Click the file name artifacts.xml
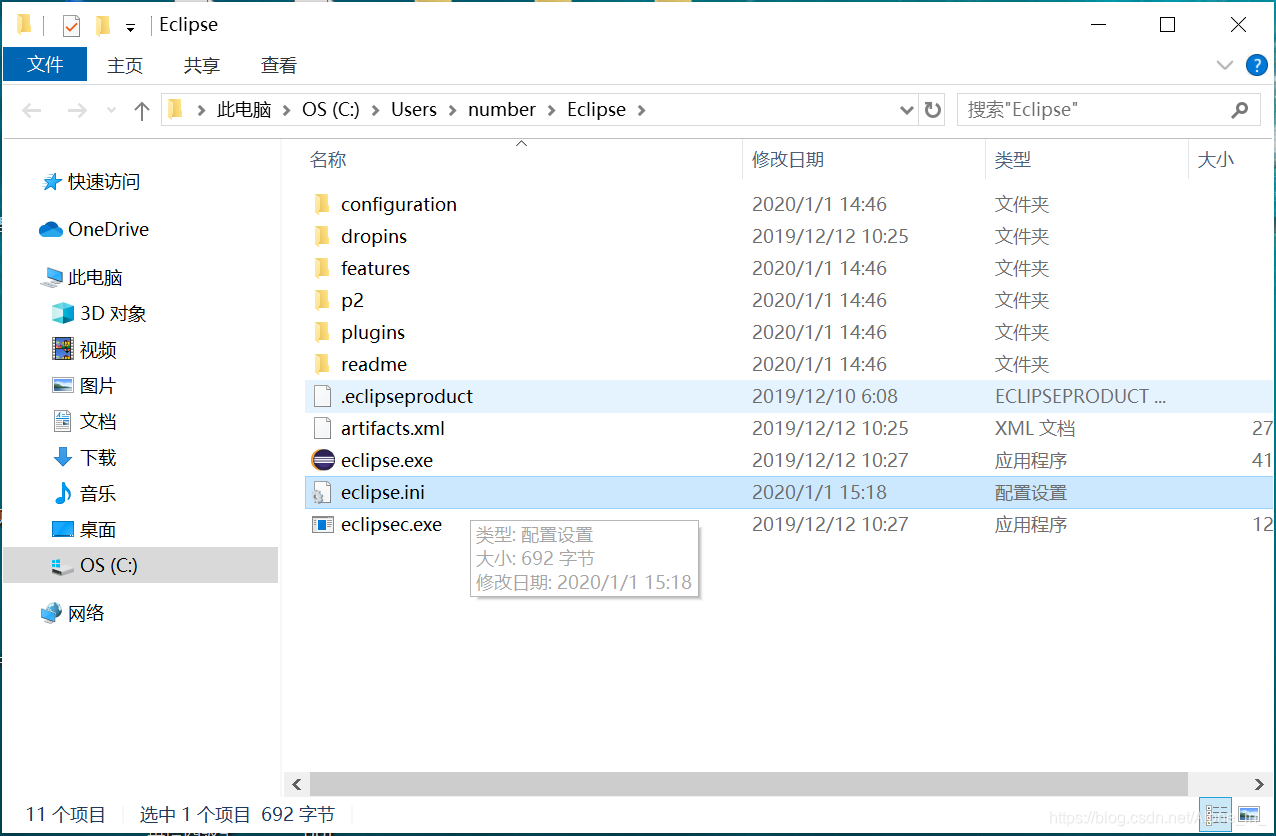Viewport: 1276px width, 836px height. pyautogui.click(x=392, y=429)
